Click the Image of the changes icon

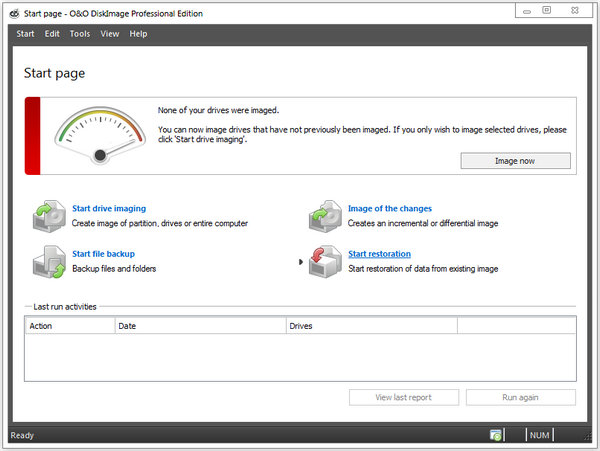pyautogui.click(x=324, y=216)
